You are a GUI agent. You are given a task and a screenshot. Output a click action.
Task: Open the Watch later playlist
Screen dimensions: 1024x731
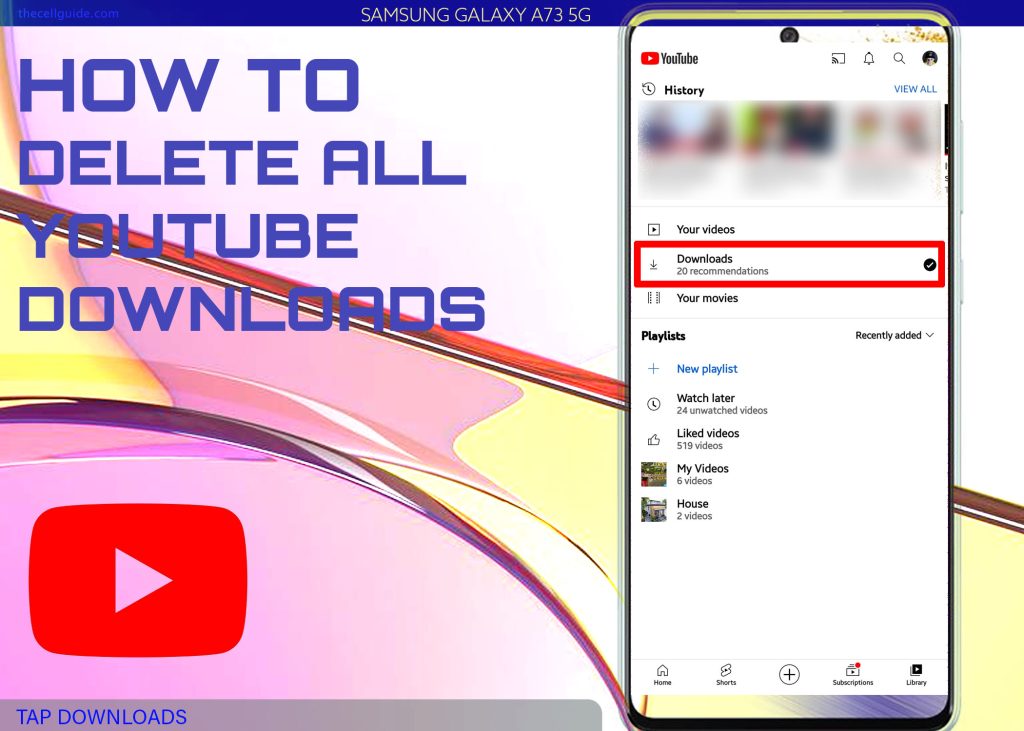[790, 404]
